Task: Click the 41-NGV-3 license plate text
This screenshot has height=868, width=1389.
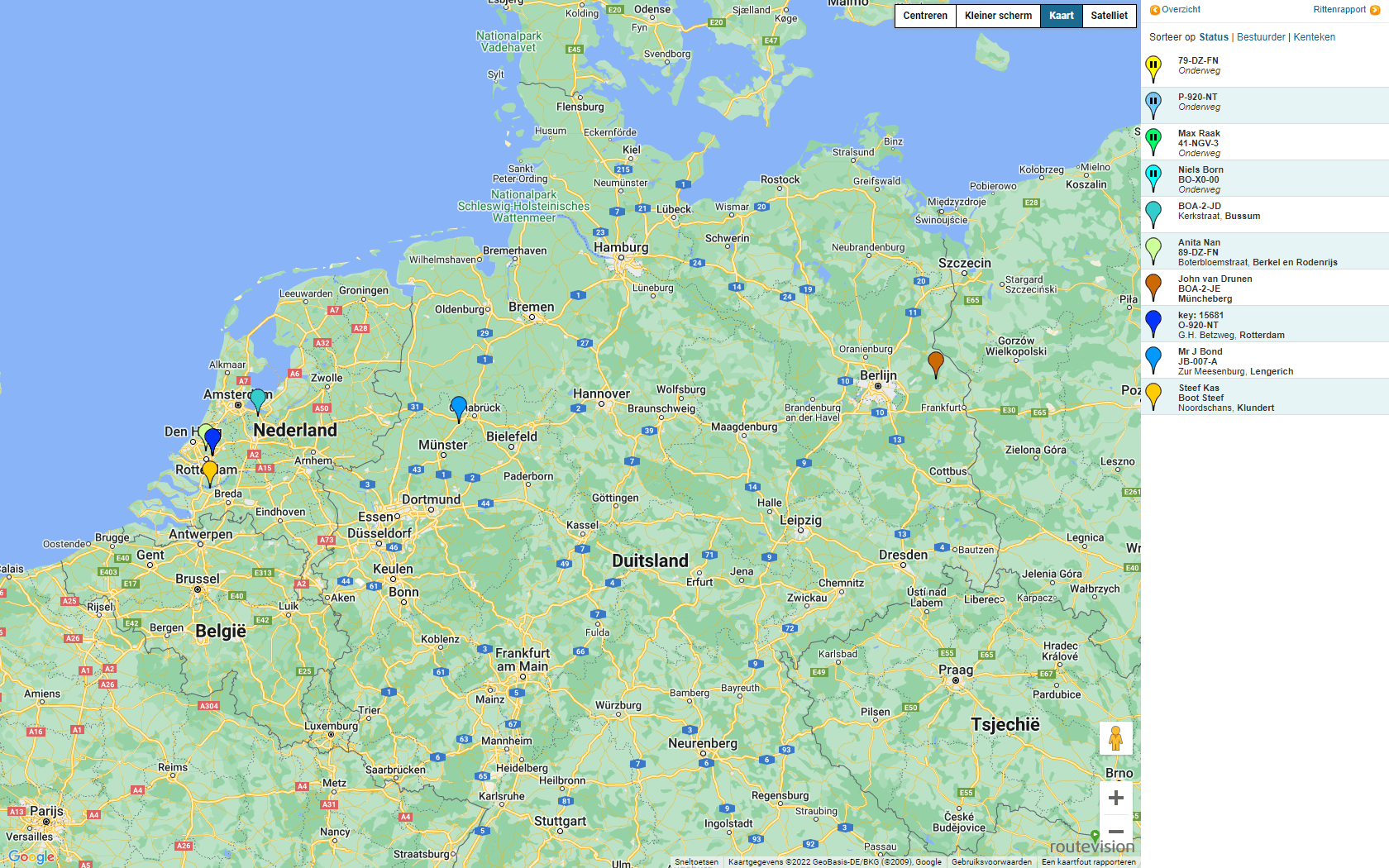Action: pos(1198,144)
